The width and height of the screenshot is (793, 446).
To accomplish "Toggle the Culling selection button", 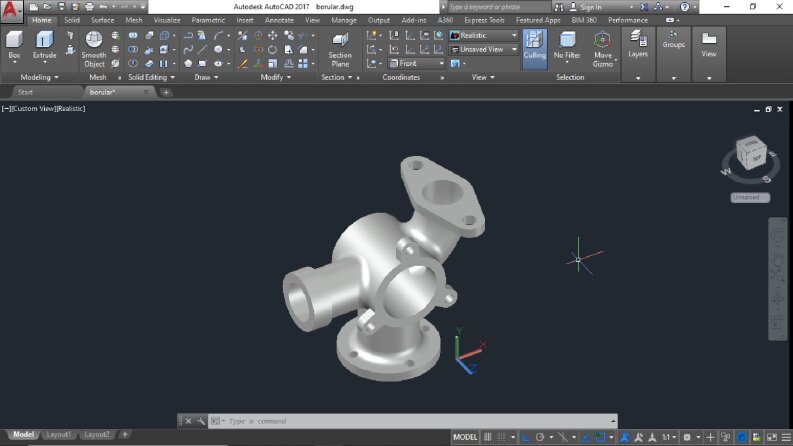I will (534, 49).
